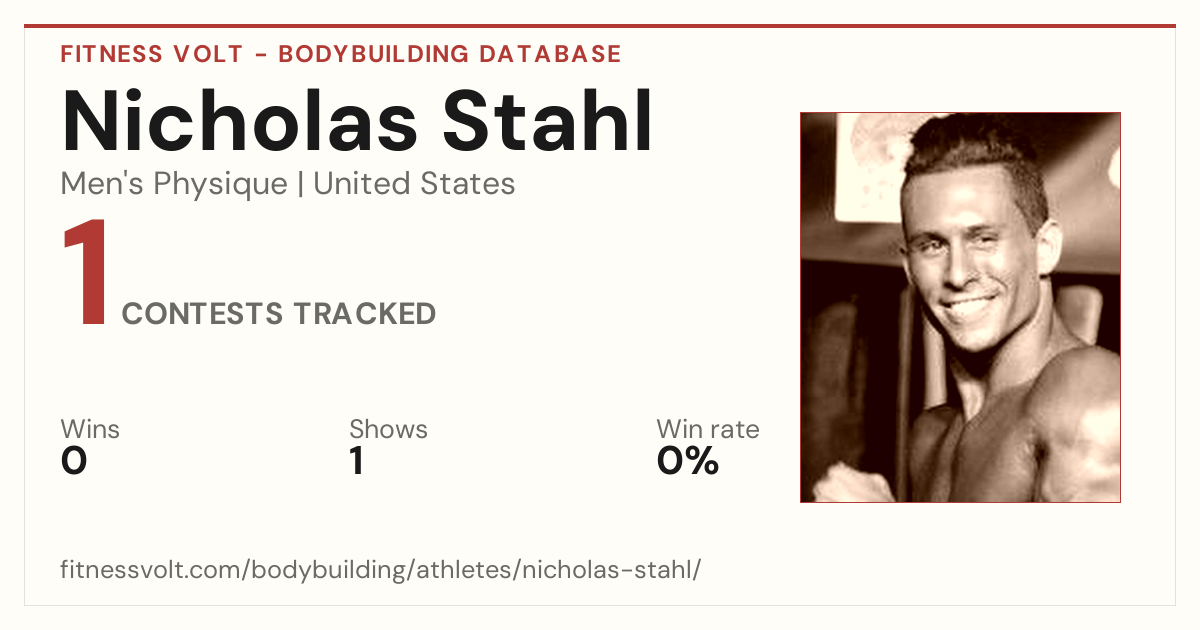
Task: Click the FITNESS VOLT header text
Action: (x=151, y=54)
